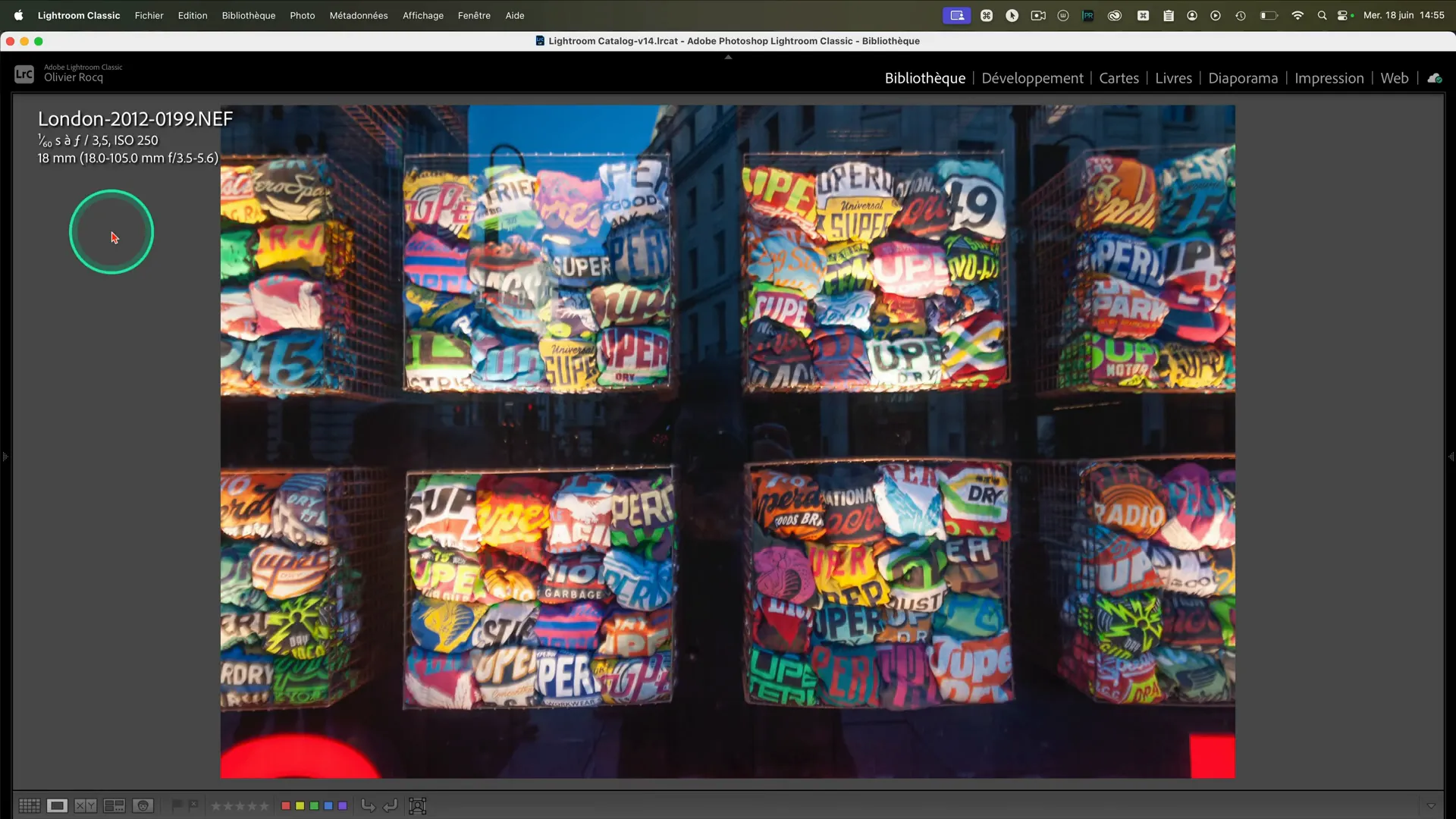Open cloud sync status icon

[1434, 78]
